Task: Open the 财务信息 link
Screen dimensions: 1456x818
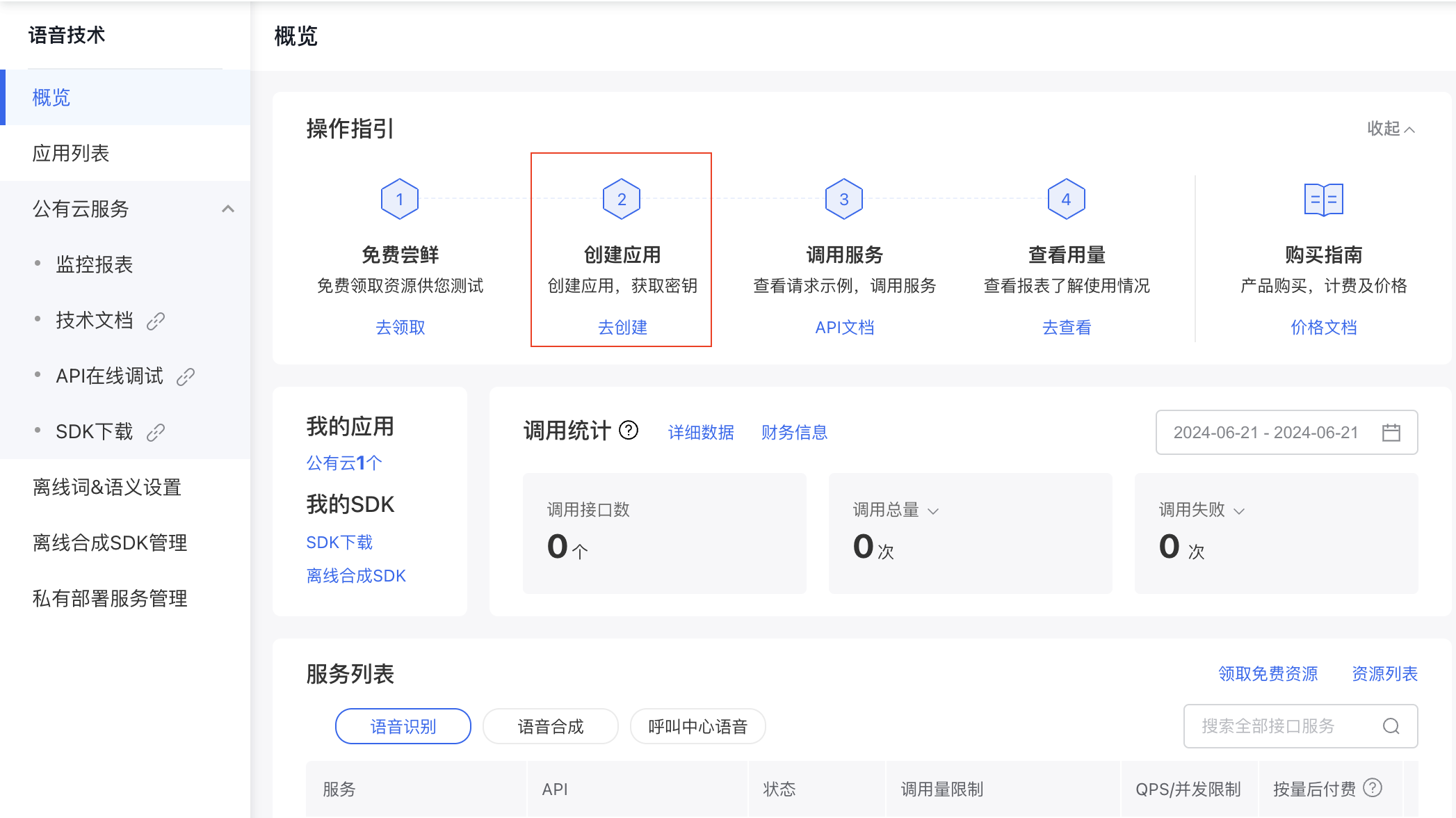Action: coord(794,432)
